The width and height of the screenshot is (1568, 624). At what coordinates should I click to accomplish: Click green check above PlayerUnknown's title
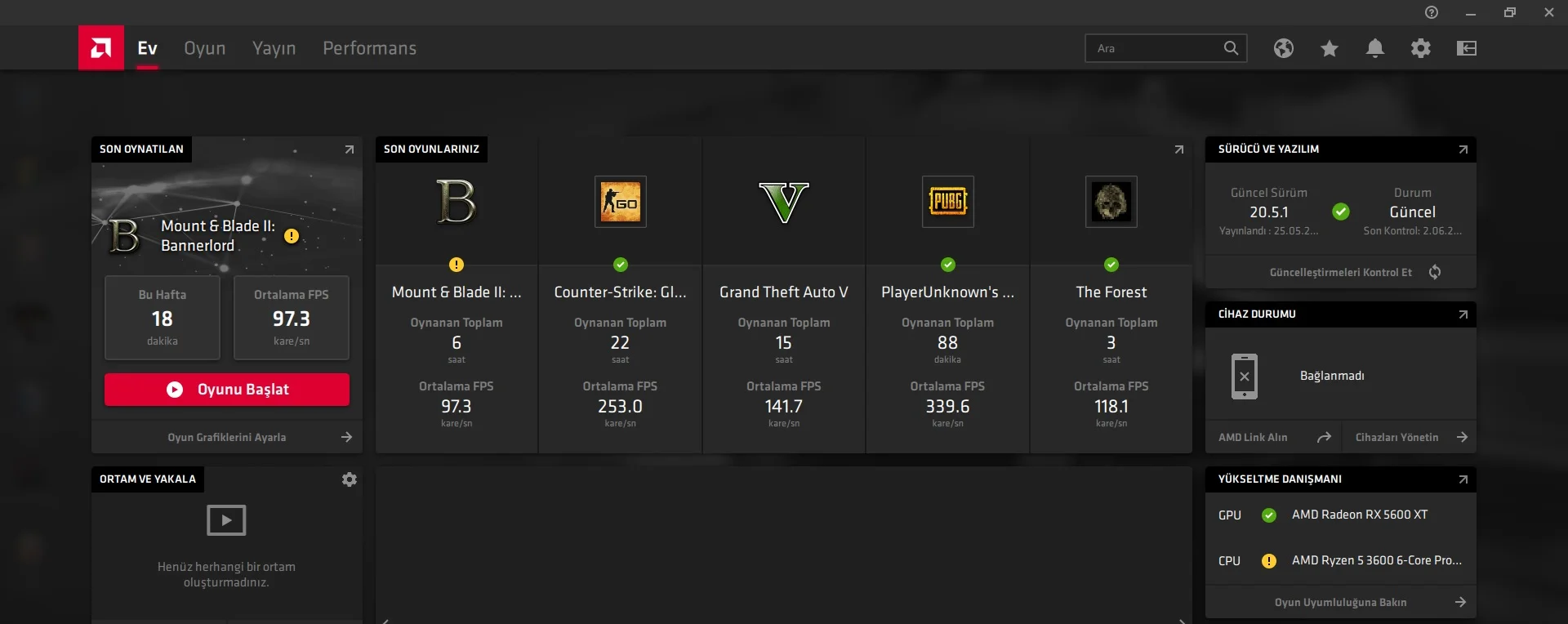point(948,265)
